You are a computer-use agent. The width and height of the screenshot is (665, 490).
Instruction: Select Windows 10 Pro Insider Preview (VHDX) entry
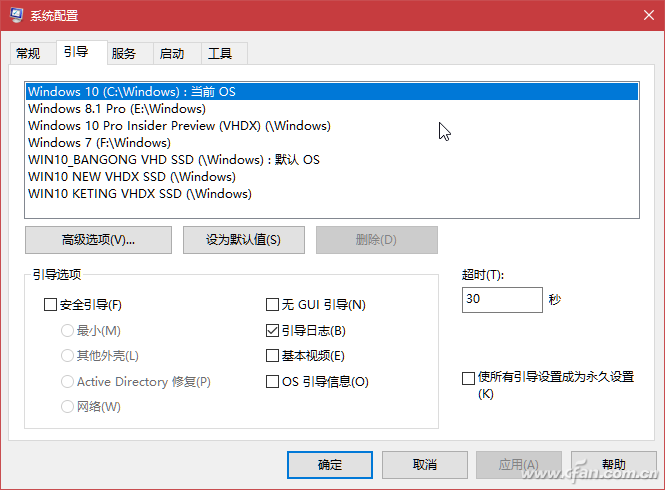tap(332, 126)
